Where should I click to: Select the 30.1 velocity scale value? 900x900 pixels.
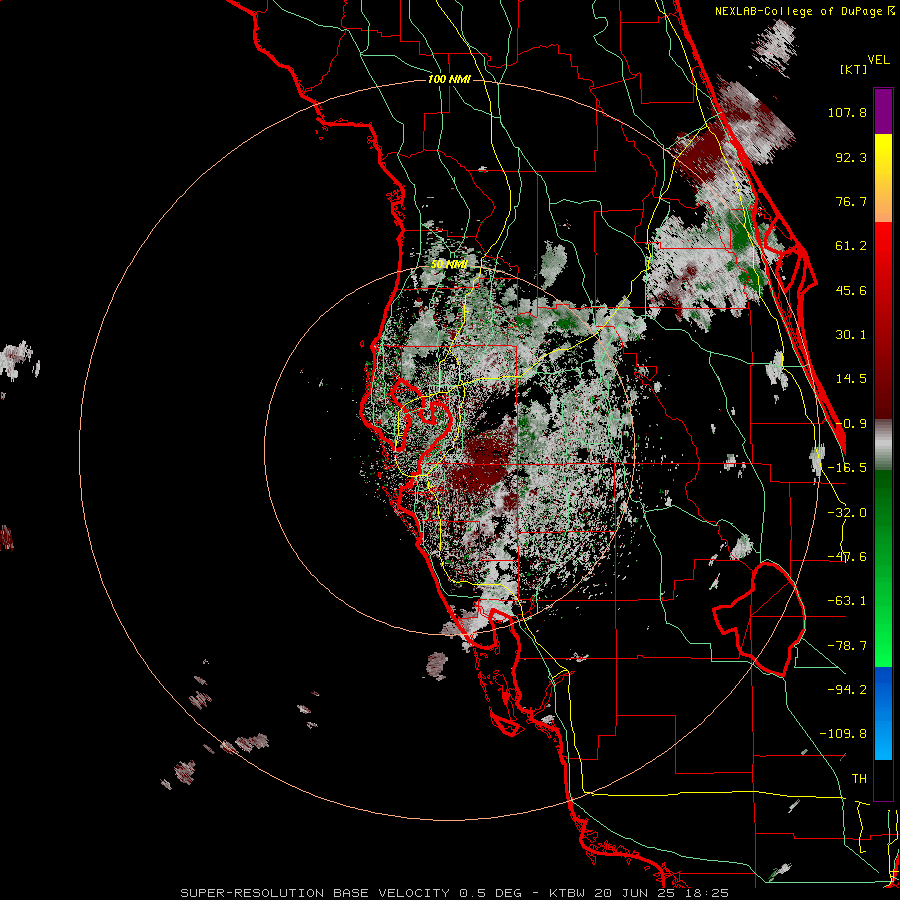tap(851, 335)
